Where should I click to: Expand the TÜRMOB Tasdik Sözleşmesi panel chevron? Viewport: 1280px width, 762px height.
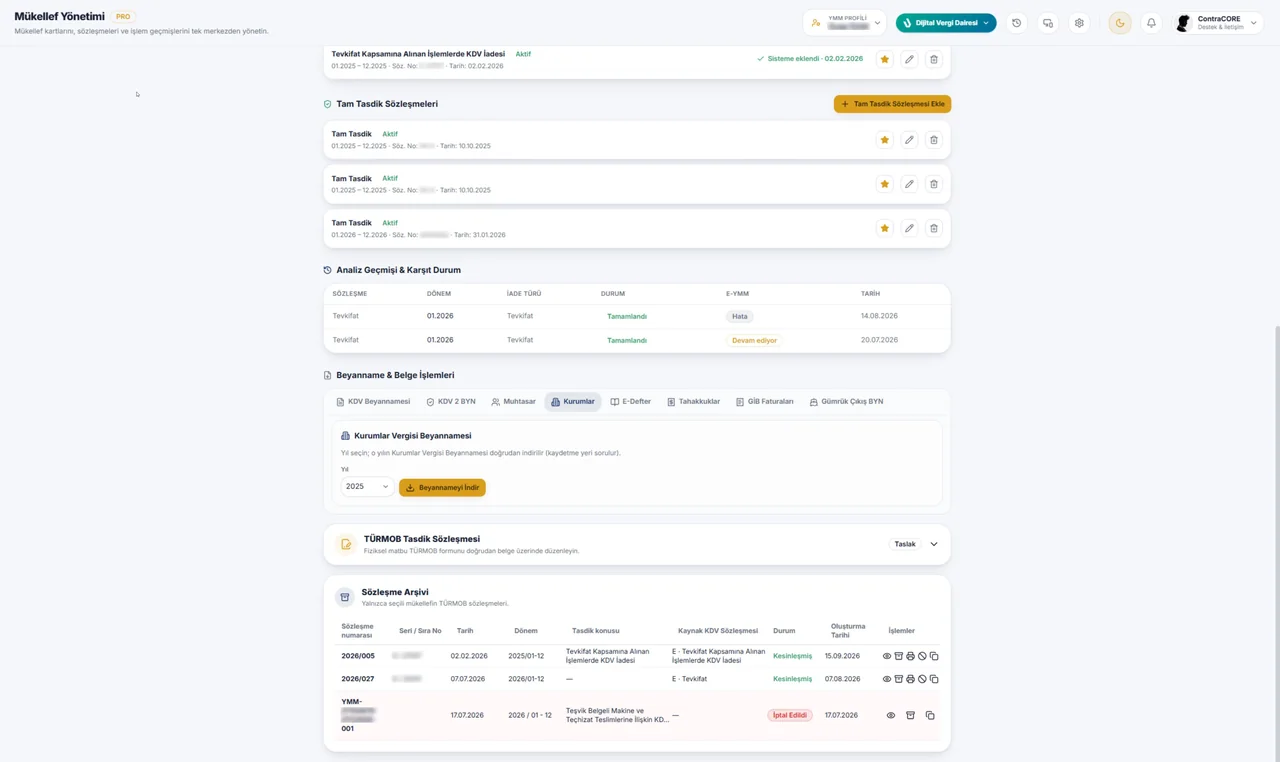click(x=934, y=544)
